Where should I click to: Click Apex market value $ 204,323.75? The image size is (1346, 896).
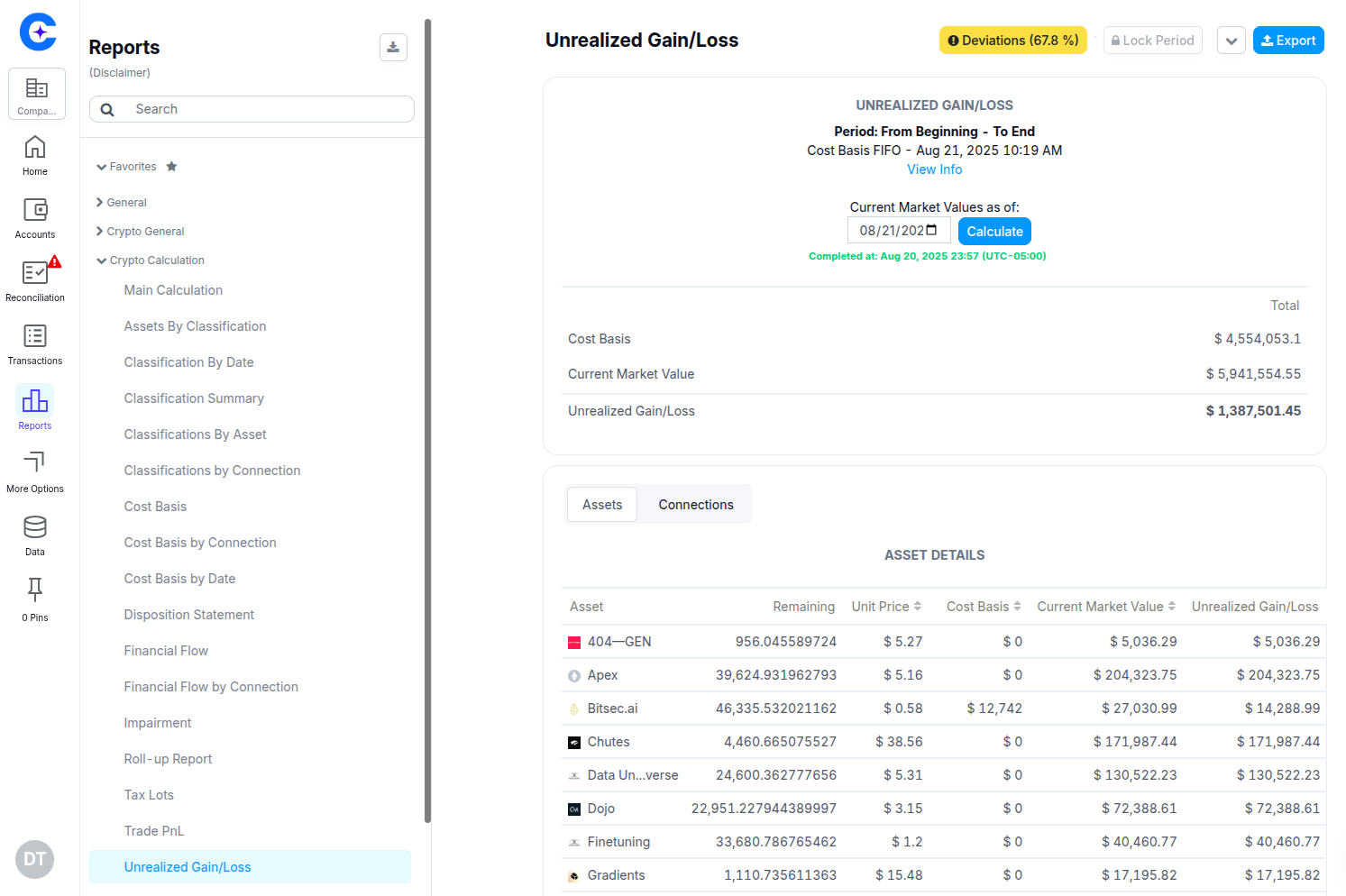pos(1135,675)
